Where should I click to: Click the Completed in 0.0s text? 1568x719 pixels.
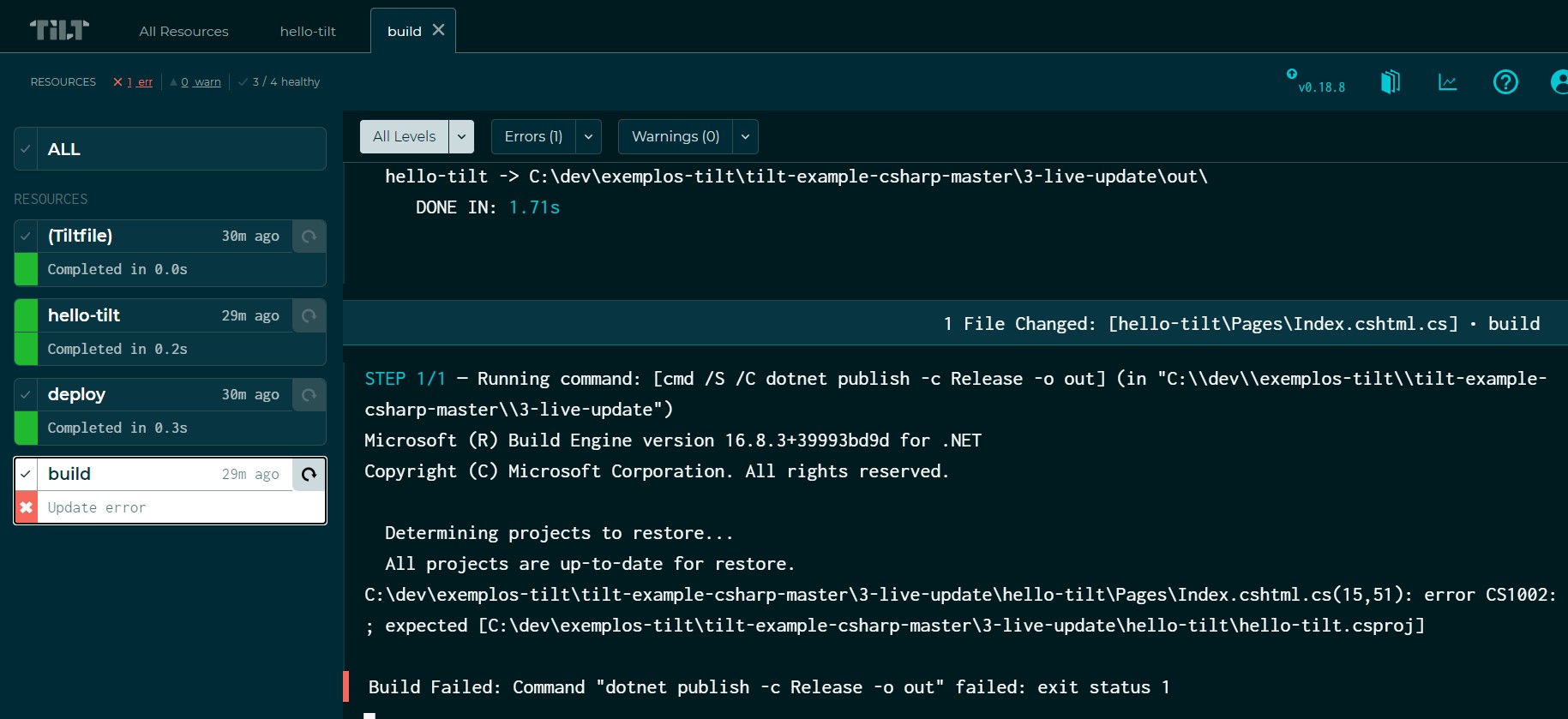click(117, 269)
